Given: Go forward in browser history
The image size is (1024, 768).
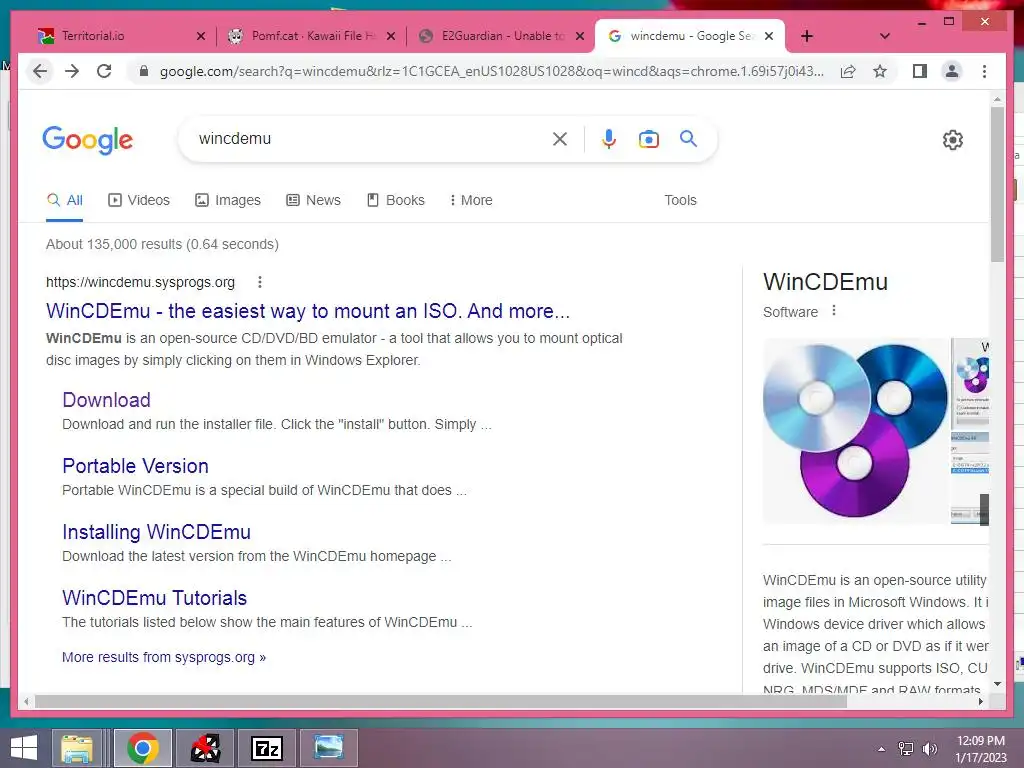Looking at the screenshot, I should [x=72, y=71].
